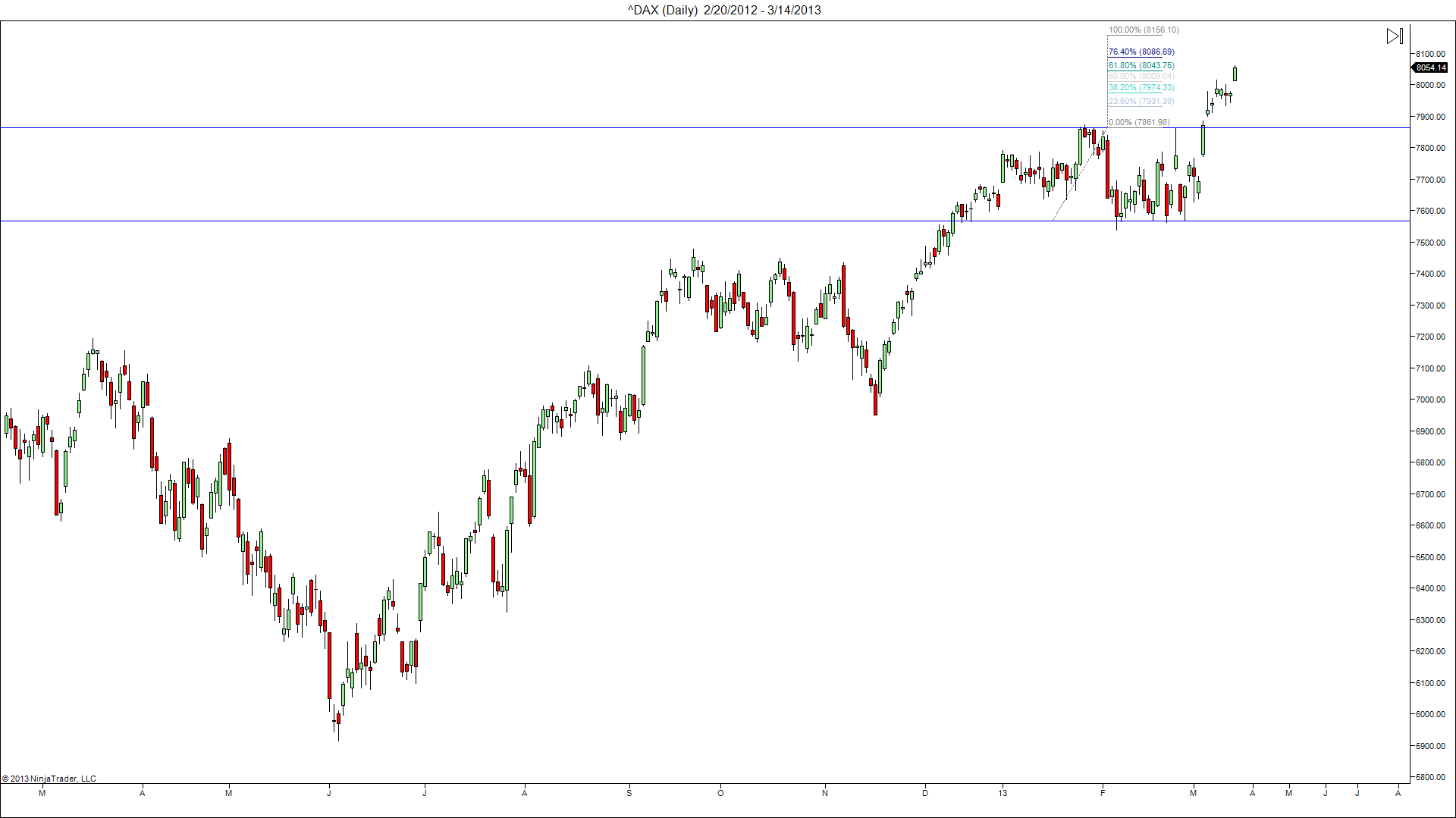Click the 6600.00 price axis label
Image resolution: width=1456 pixels, height=818 pixels.
click(x=1430, y=525)
